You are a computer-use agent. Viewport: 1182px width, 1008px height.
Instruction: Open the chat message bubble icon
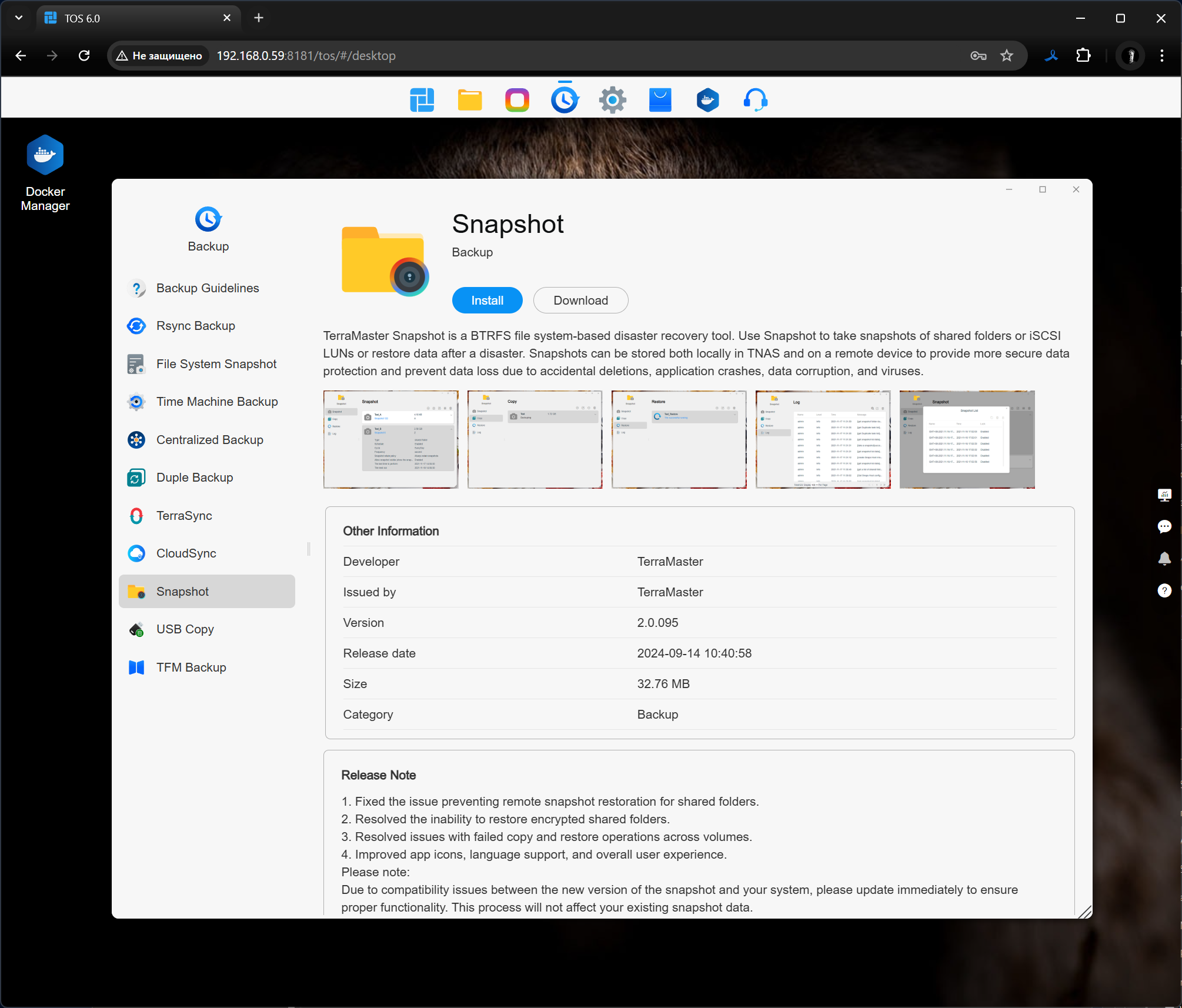pyautogui.click(x=1164, y=526)
